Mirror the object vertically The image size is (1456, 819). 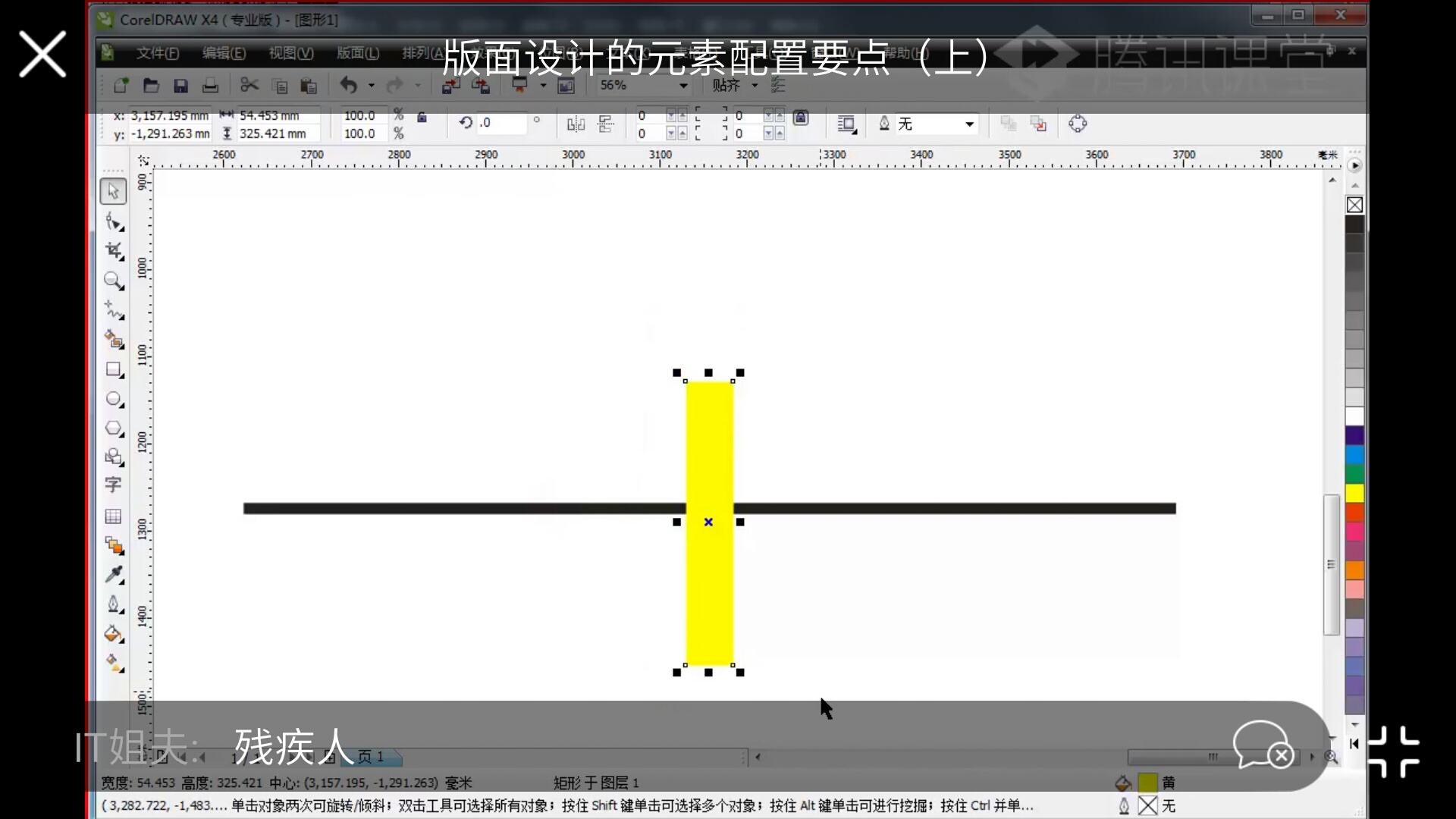coord(606,124)
